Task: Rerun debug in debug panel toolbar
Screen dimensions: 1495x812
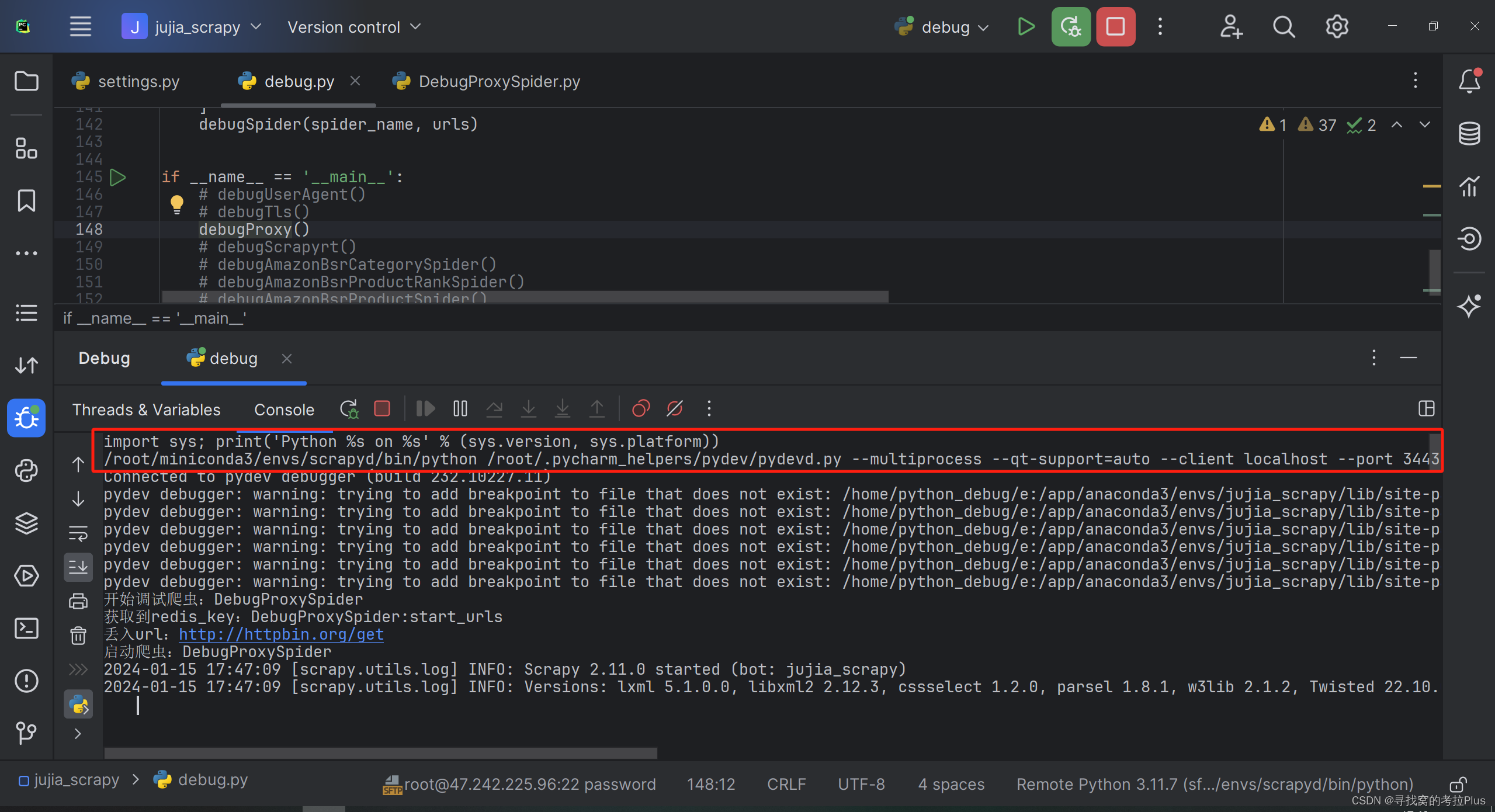Action: (x=349, y=408)
